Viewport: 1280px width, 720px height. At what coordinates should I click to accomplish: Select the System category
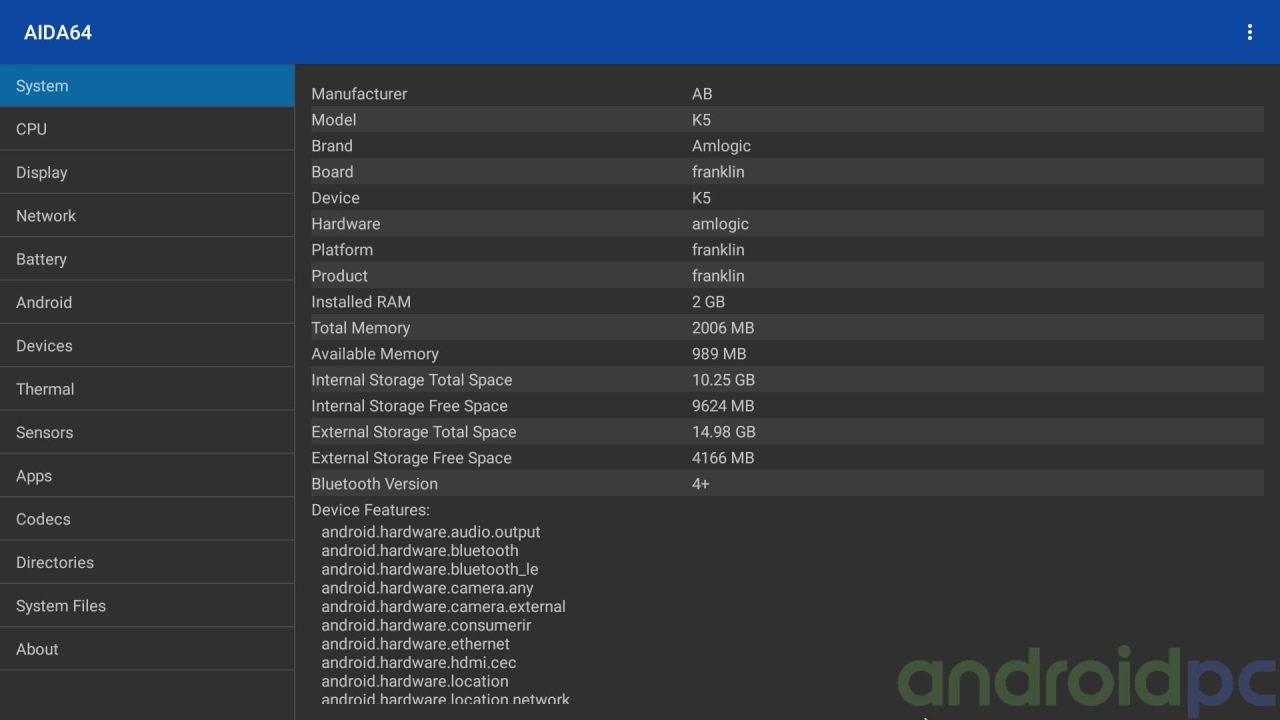(x=147, y=86)
